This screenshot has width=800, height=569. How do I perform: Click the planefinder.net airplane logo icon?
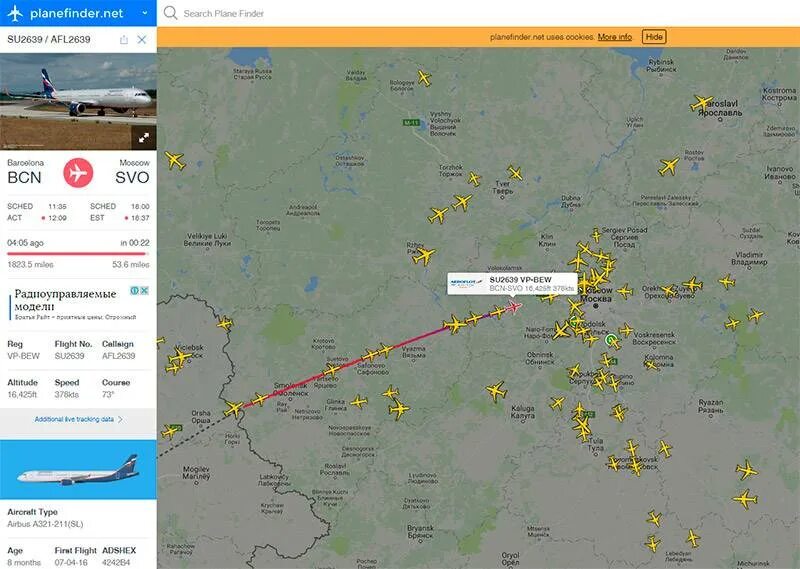point(15,13)
